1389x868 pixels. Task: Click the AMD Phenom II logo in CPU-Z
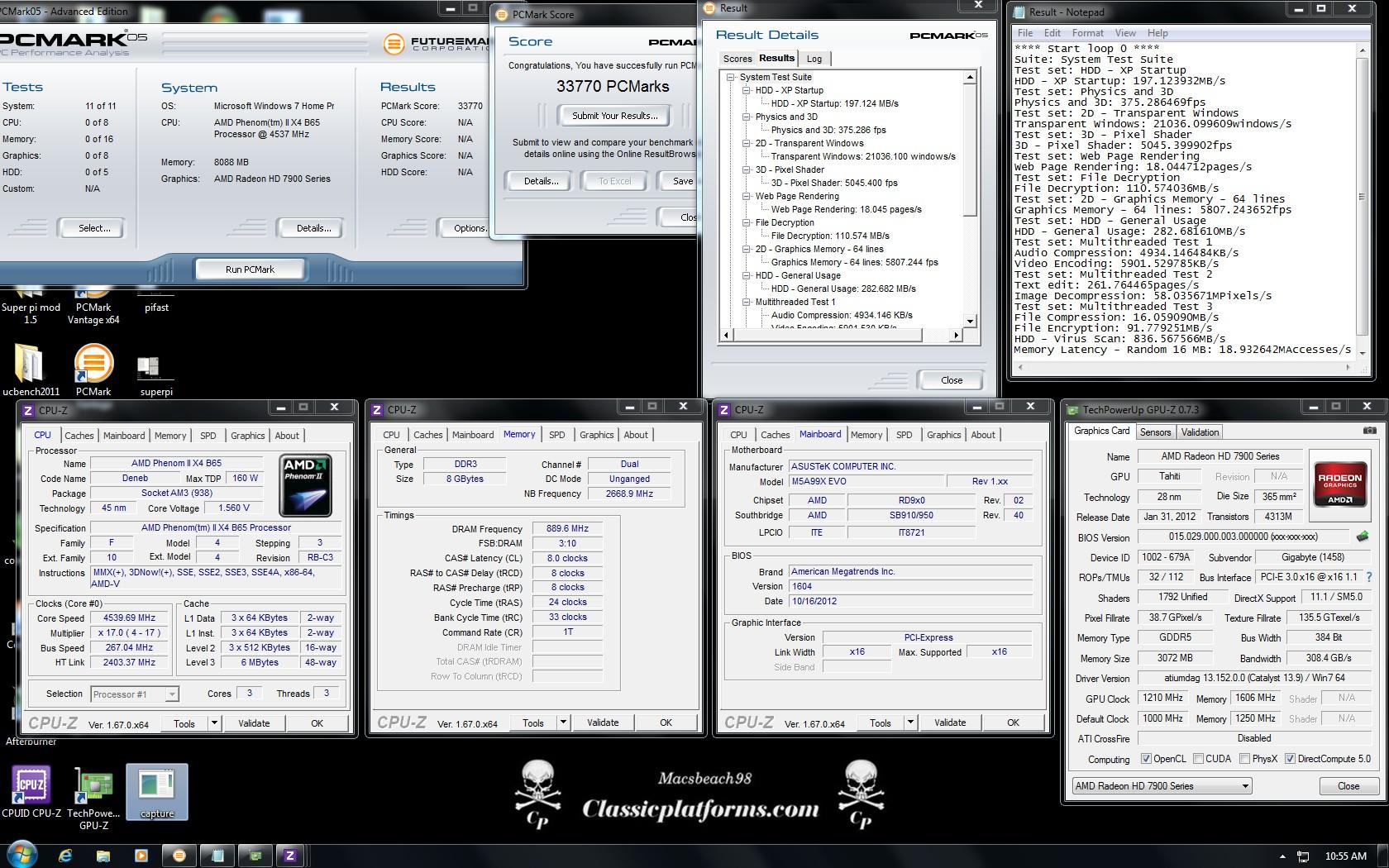306,485
